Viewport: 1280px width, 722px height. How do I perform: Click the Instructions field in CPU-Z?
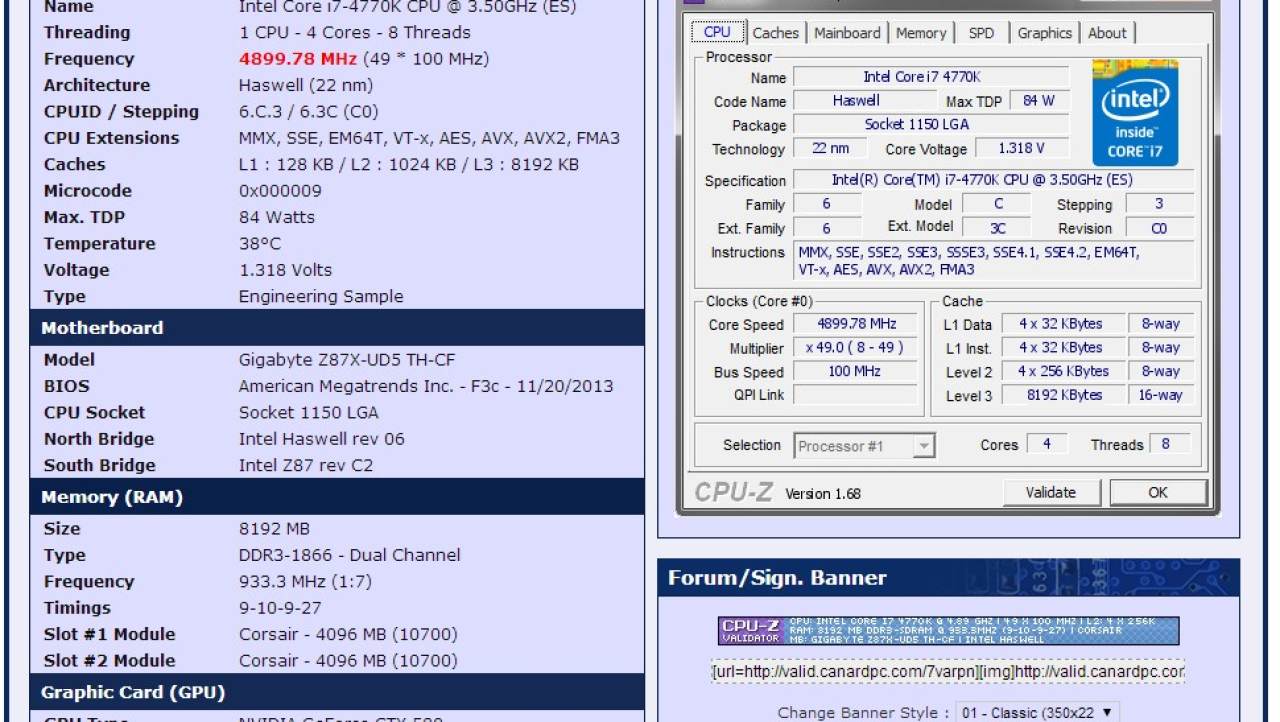click(993, 261)
